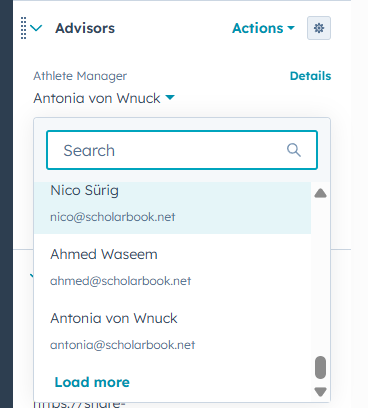This screenshot has width=368, height=408.
Task: Click the magnifying glass search icon
Action: click(x=294, y=150)
